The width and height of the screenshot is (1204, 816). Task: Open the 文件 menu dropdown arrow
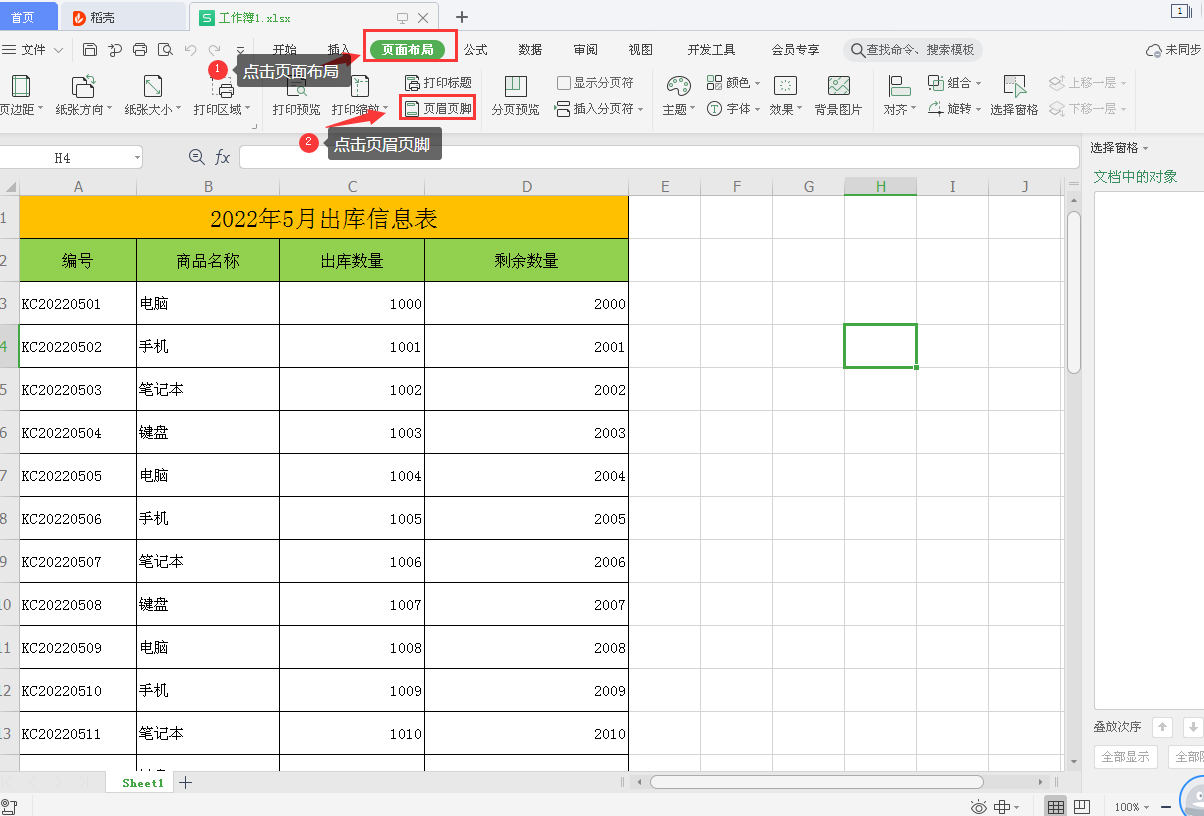pos(58,50)
